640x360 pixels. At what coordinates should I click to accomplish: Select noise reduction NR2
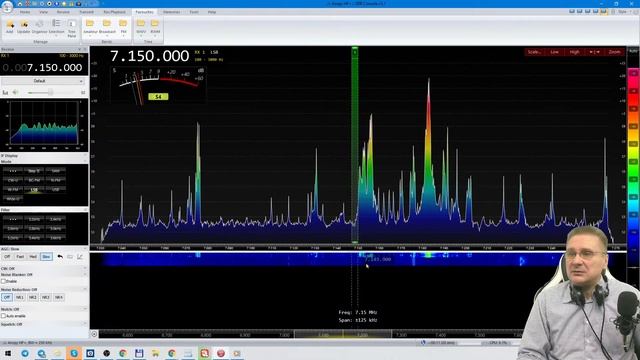point(33,298)
